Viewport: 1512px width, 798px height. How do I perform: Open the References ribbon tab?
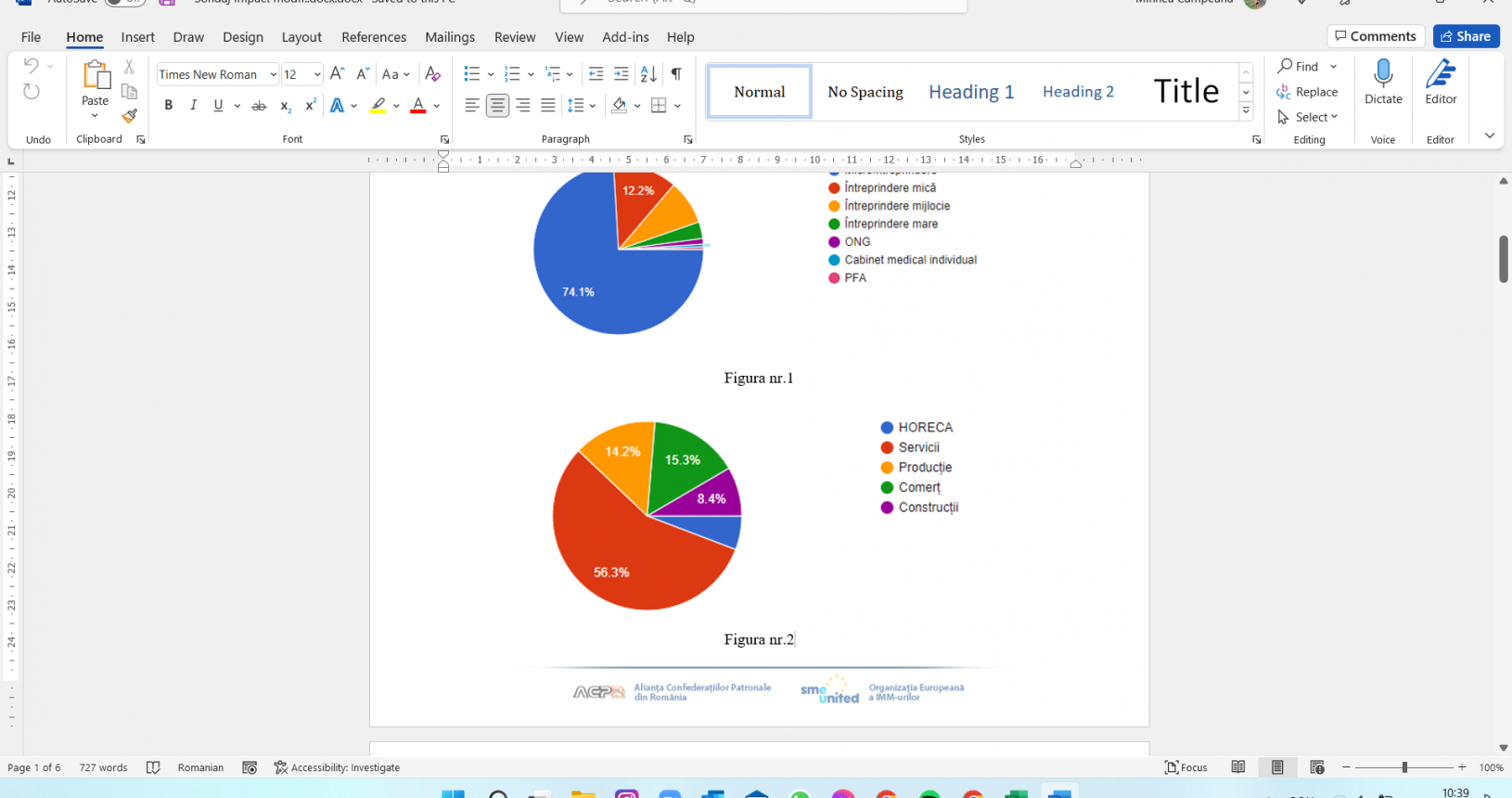click(x=373, y=37)
